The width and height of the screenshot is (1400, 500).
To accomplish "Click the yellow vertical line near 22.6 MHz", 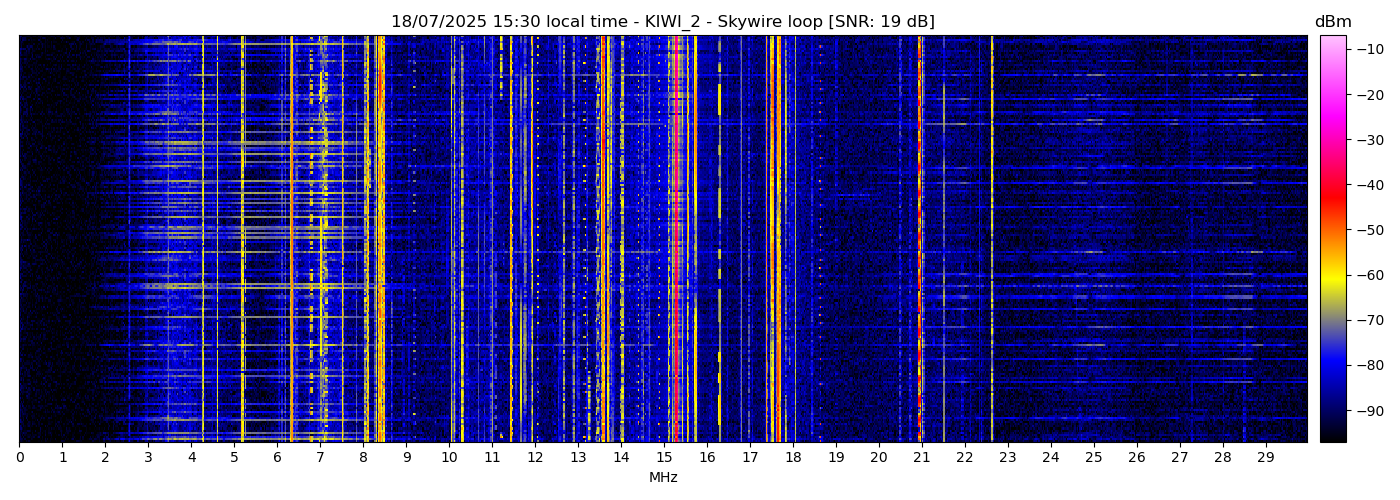I will (992, 240).
